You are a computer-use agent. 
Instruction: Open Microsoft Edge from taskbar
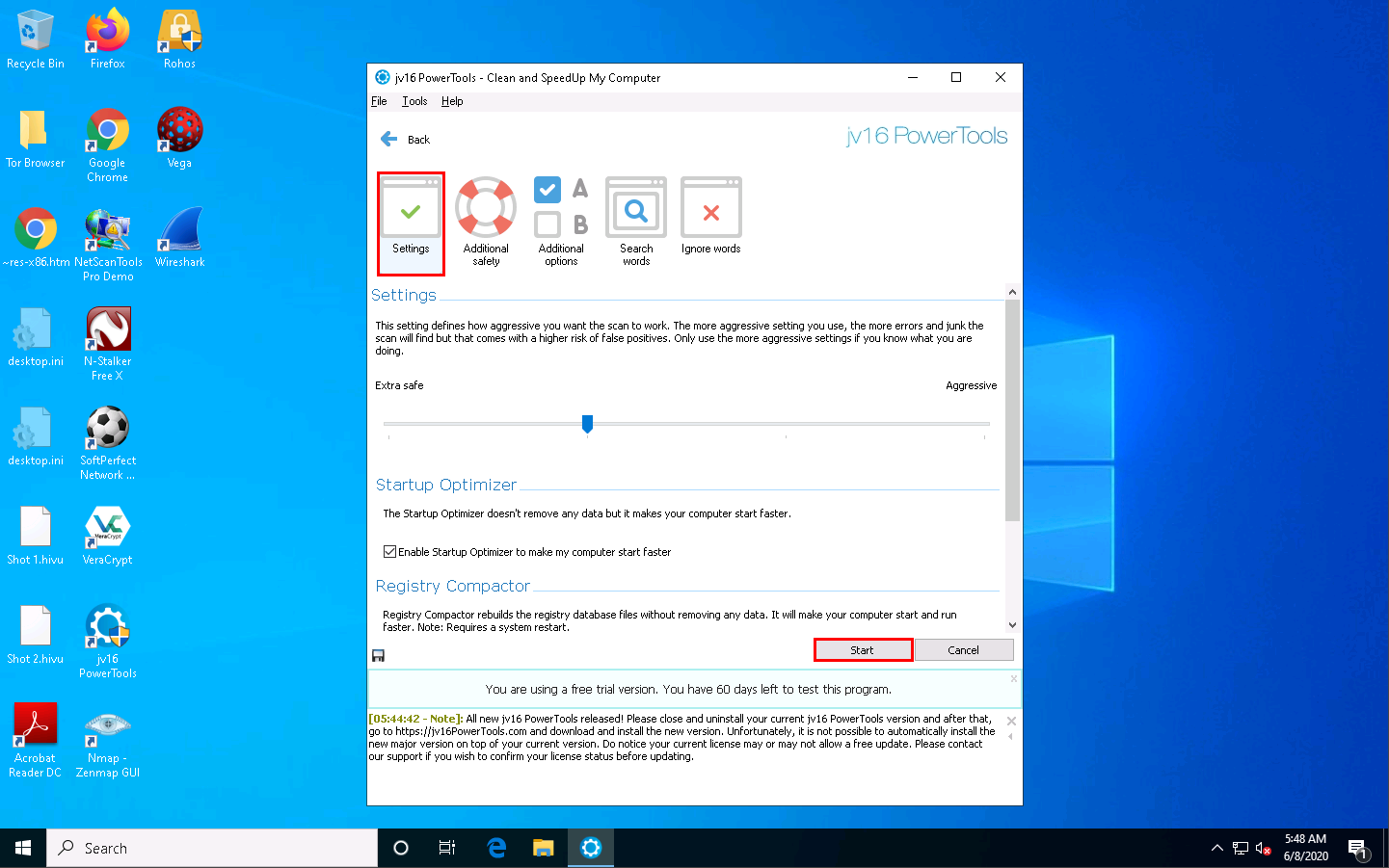click(496, 848)
